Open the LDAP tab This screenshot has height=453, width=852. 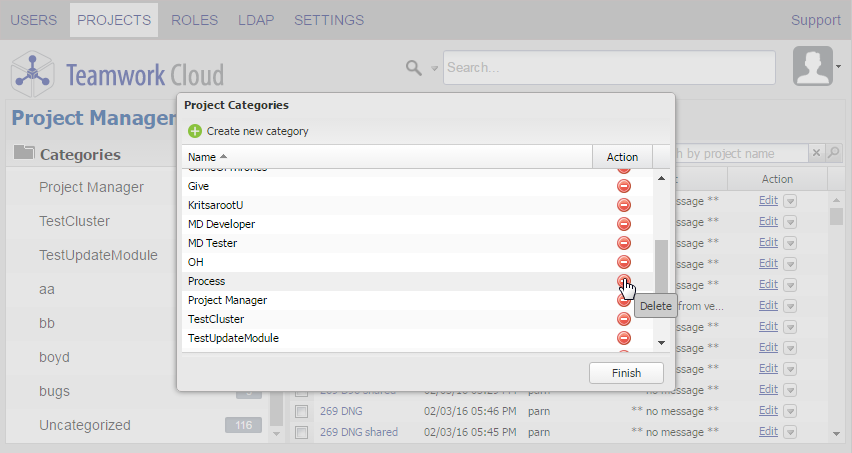click(x=256, y=20)
